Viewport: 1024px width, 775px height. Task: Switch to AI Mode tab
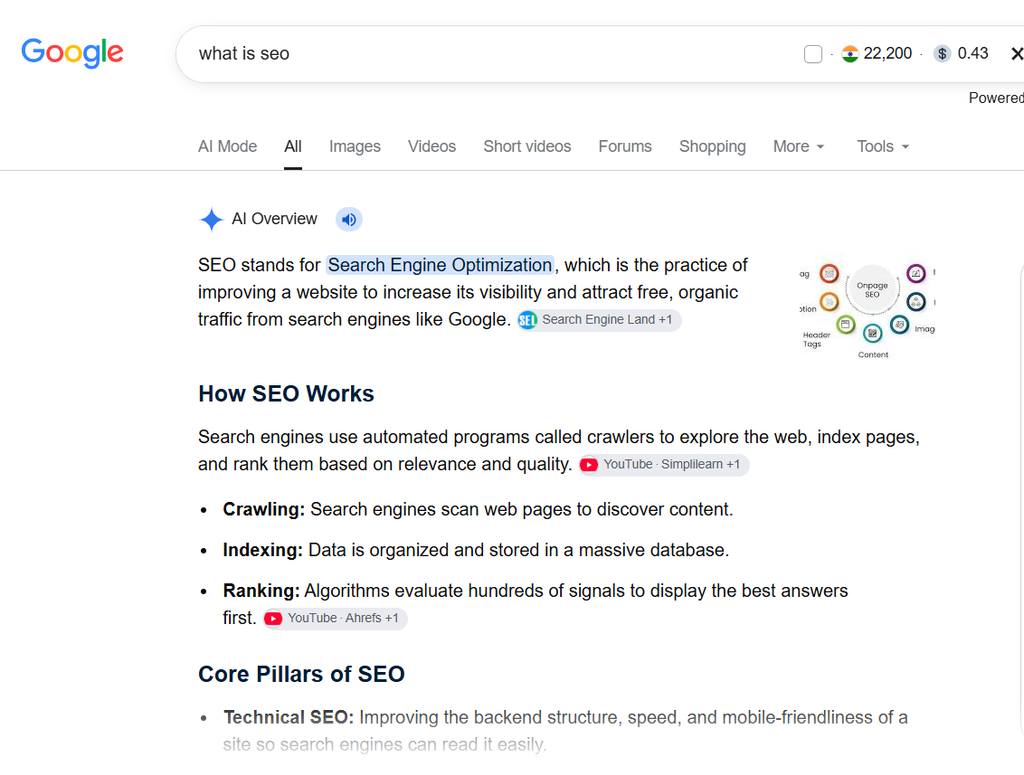coord(227,146)
